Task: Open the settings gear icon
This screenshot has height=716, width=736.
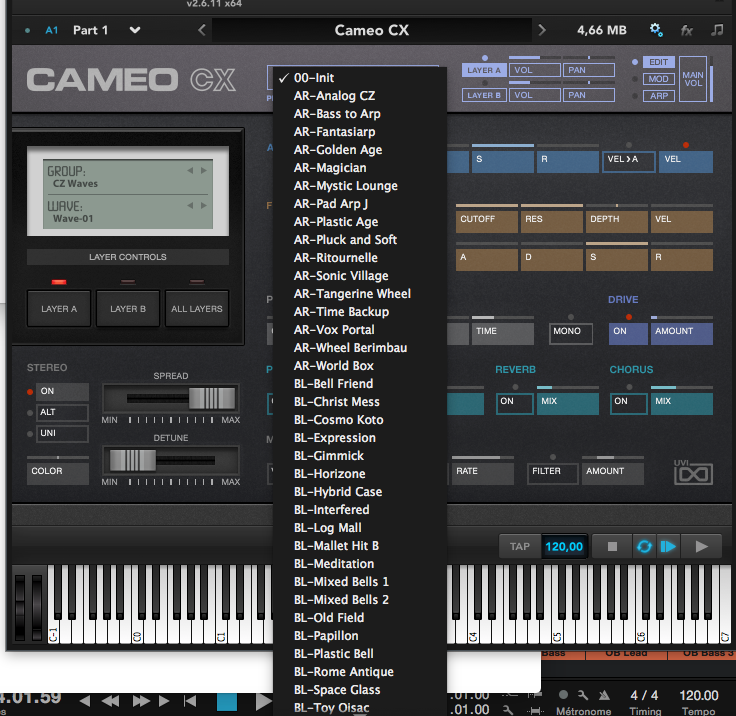Action: (656, 30)
